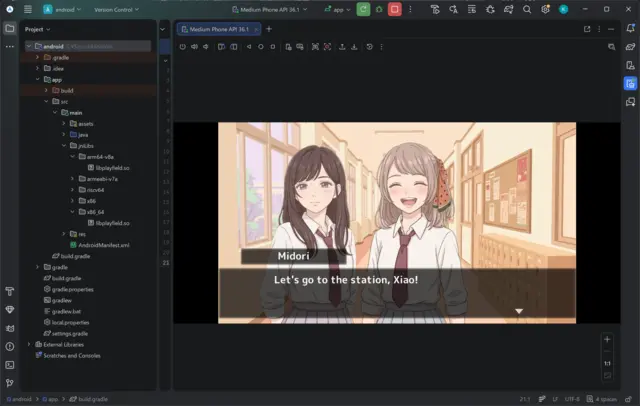The width and height of the screenshot is (640, 406).
Task: Open the user account avatar
Action: coord(564,9)
